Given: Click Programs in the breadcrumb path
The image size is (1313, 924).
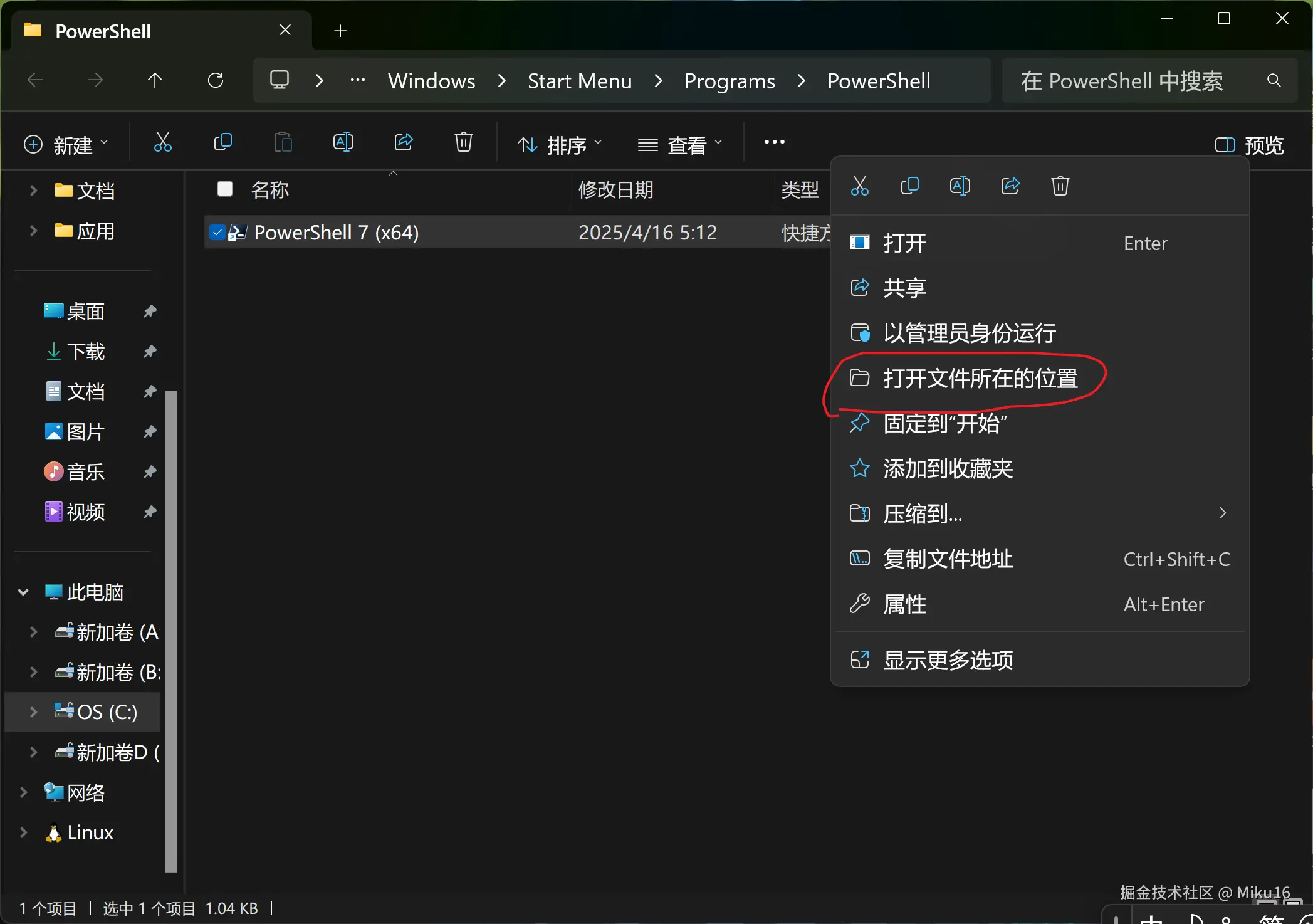Looking at the screenshot, I should [x=729, y=81].
